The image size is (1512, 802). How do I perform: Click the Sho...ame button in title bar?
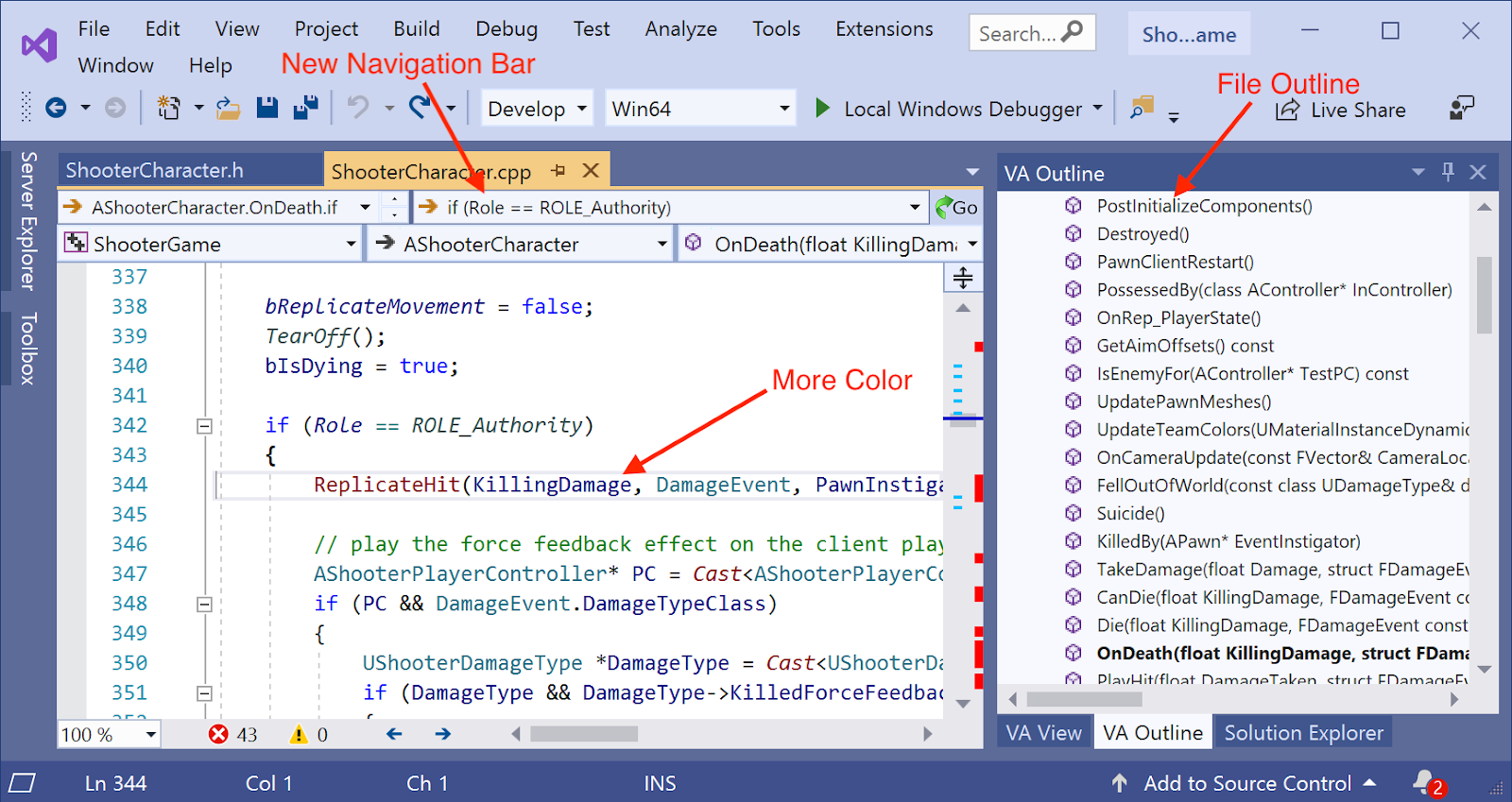(x=1189, y=34)
